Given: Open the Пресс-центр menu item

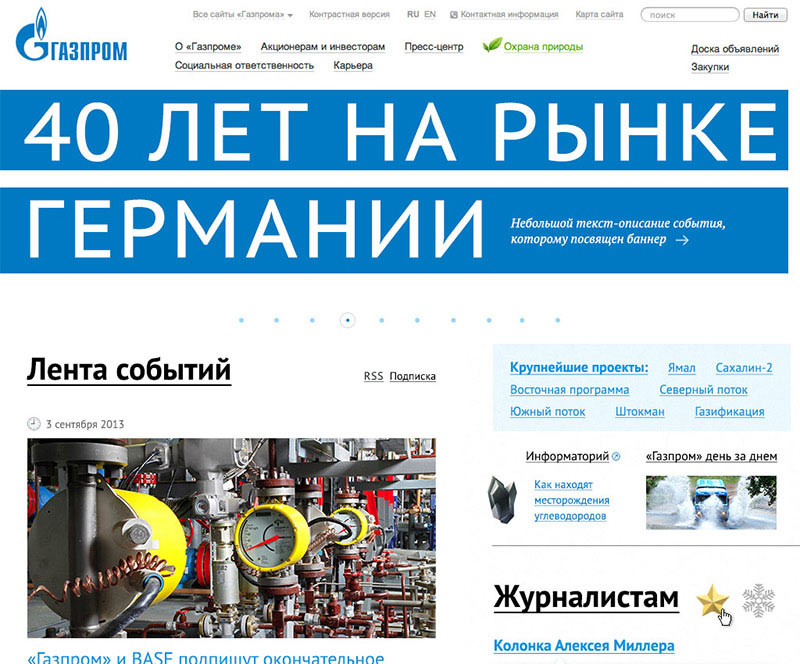Looking at the screenshot, I should click(434, 47).
